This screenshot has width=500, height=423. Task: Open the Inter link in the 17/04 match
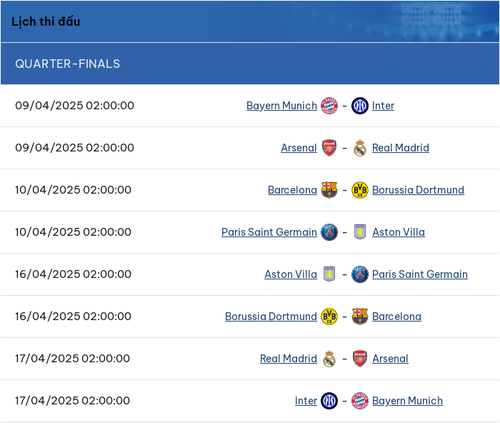click(306, 401)
